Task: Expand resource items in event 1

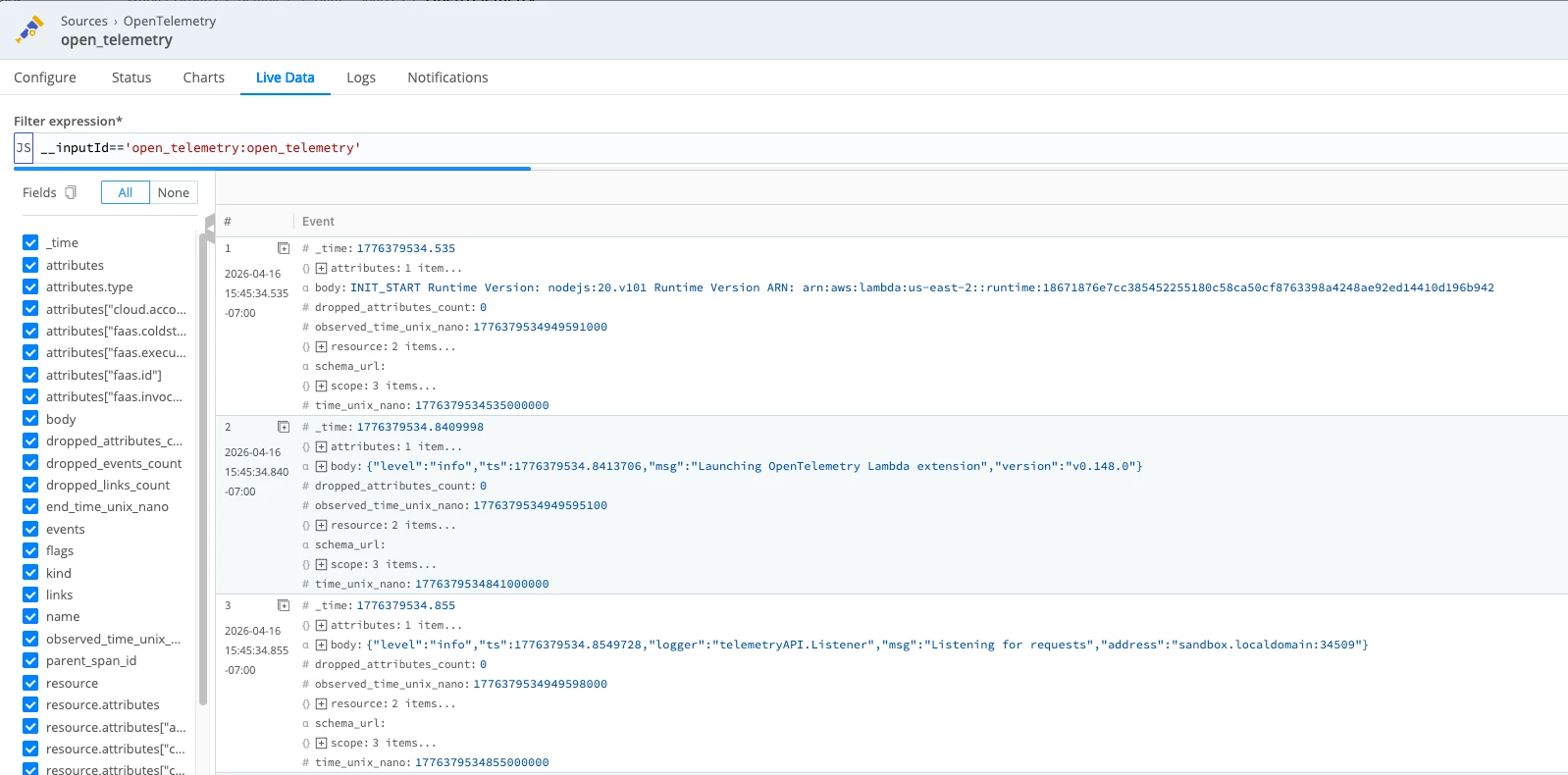Action: [321, 346]
